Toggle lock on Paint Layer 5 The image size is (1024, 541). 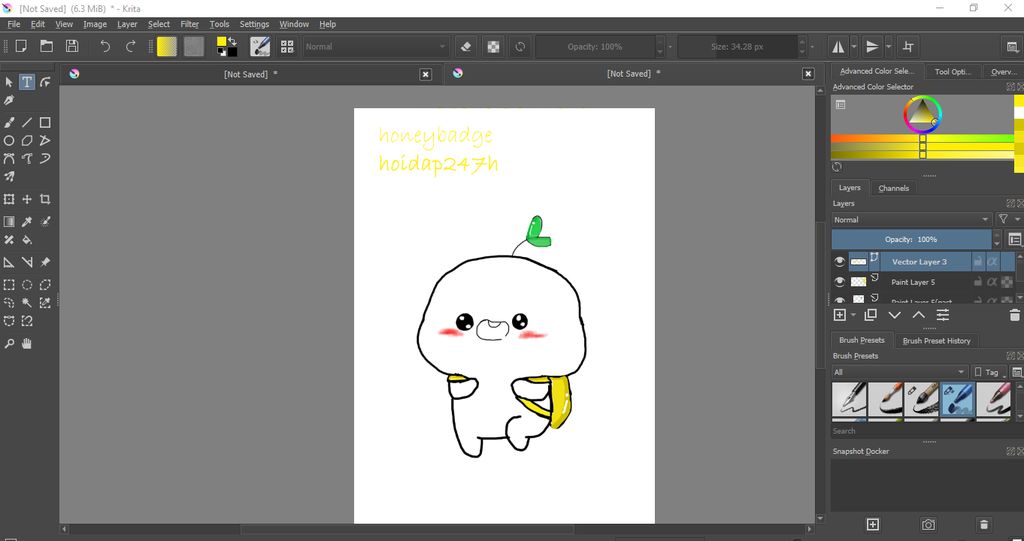978,282
